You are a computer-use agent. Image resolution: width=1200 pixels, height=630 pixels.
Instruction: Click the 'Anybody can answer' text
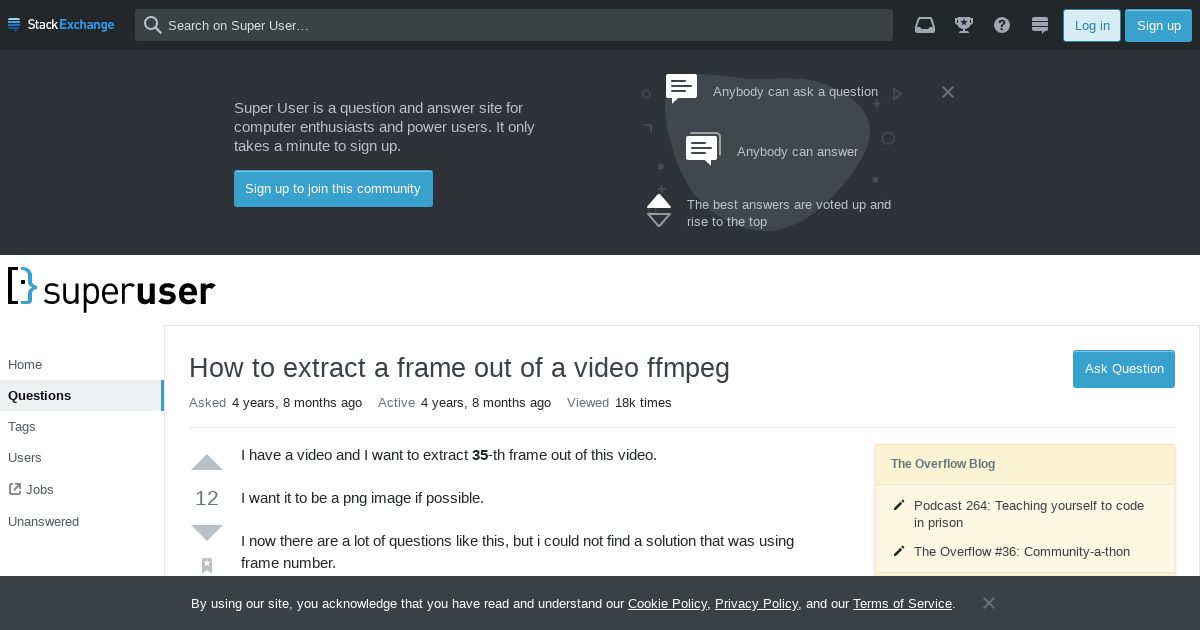pos(797,151)
